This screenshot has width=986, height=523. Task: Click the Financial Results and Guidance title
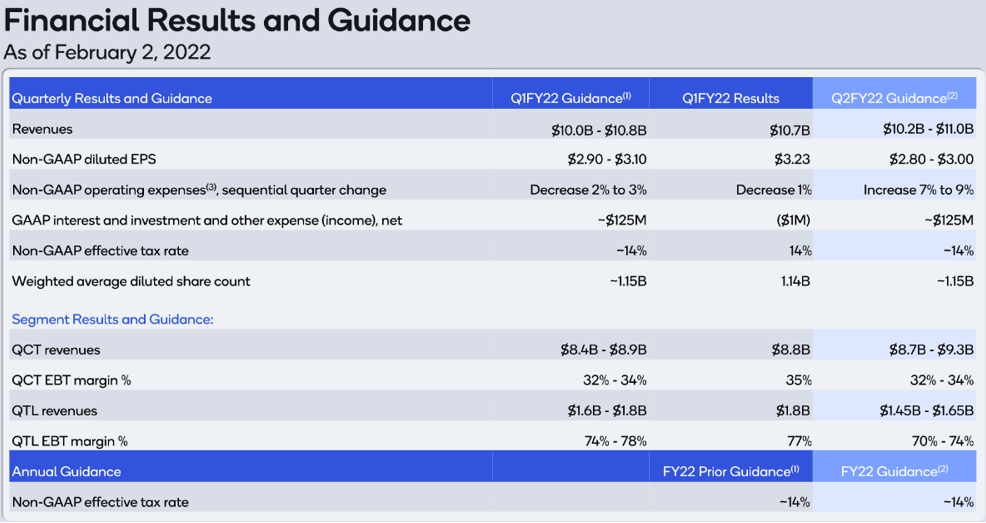tap(237, 20)
